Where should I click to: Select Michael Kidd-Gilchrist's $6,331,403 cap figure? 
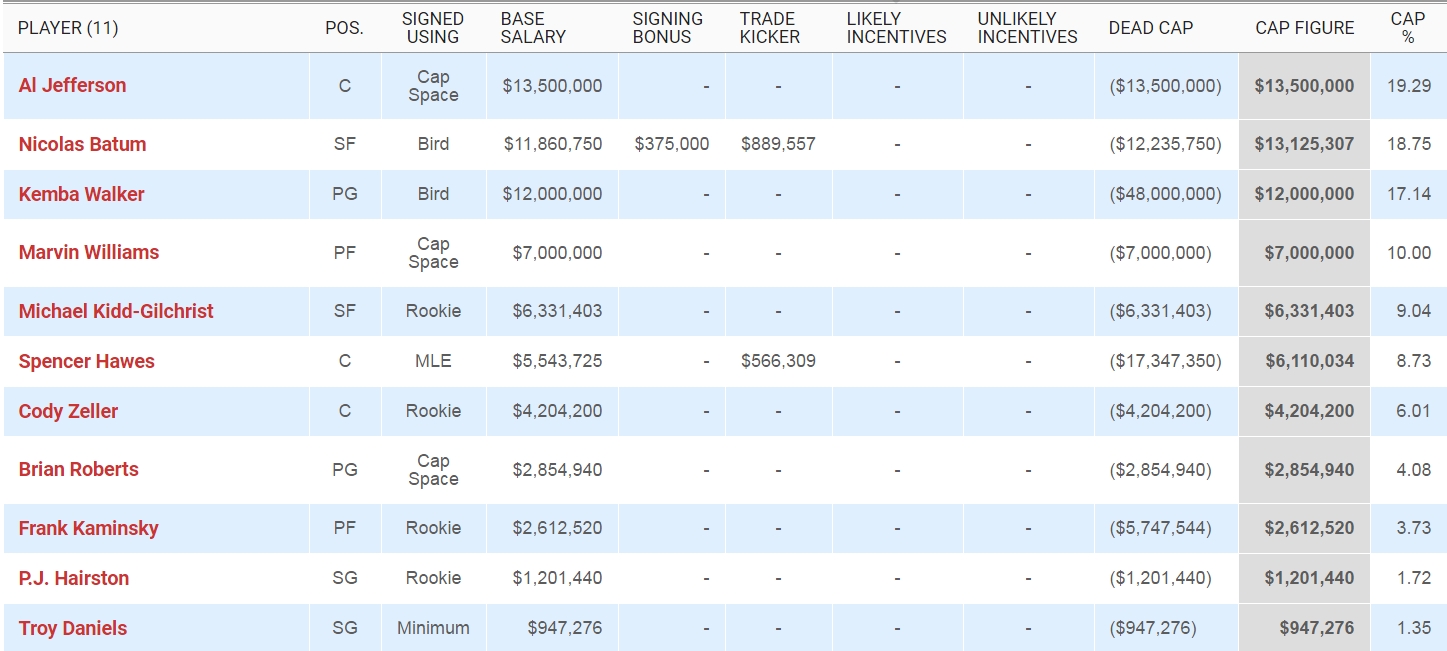coord(1310,311)
